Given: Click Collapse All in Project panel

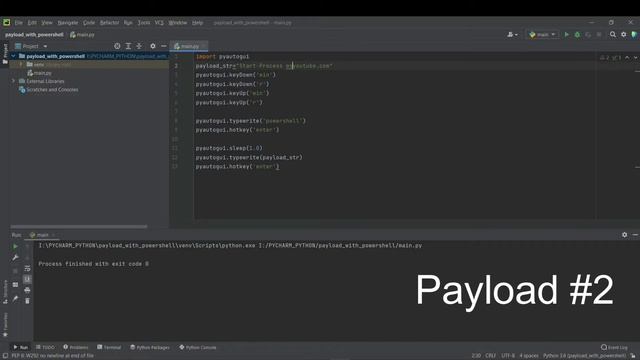Looking at the screenshot, I should pos(139,47).
